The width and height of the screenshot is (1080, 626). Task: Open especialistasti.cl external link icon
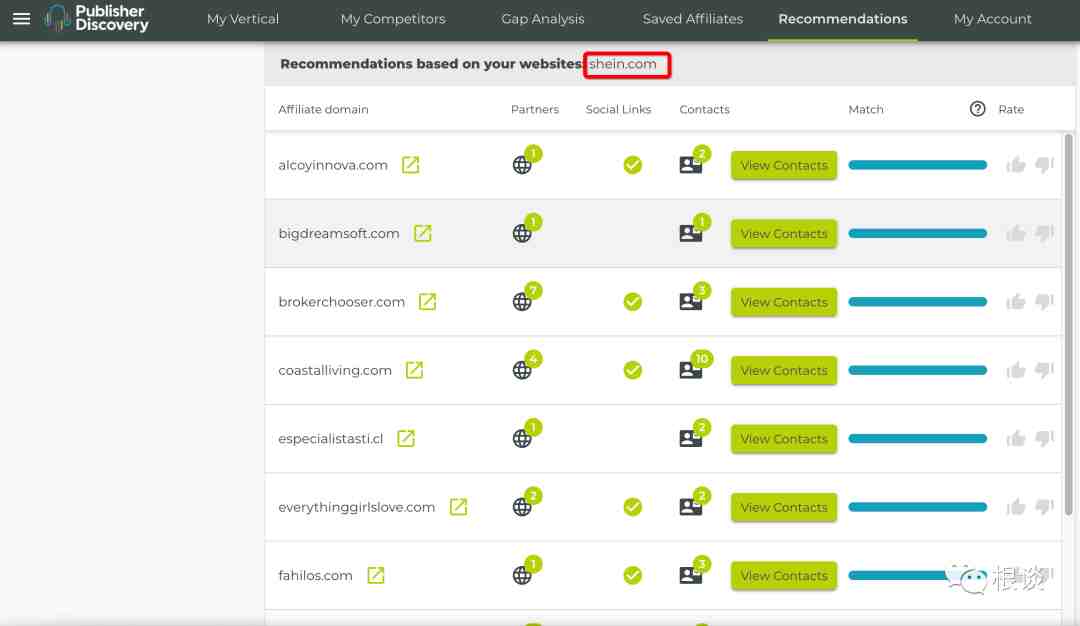click(x=406, y=439)
